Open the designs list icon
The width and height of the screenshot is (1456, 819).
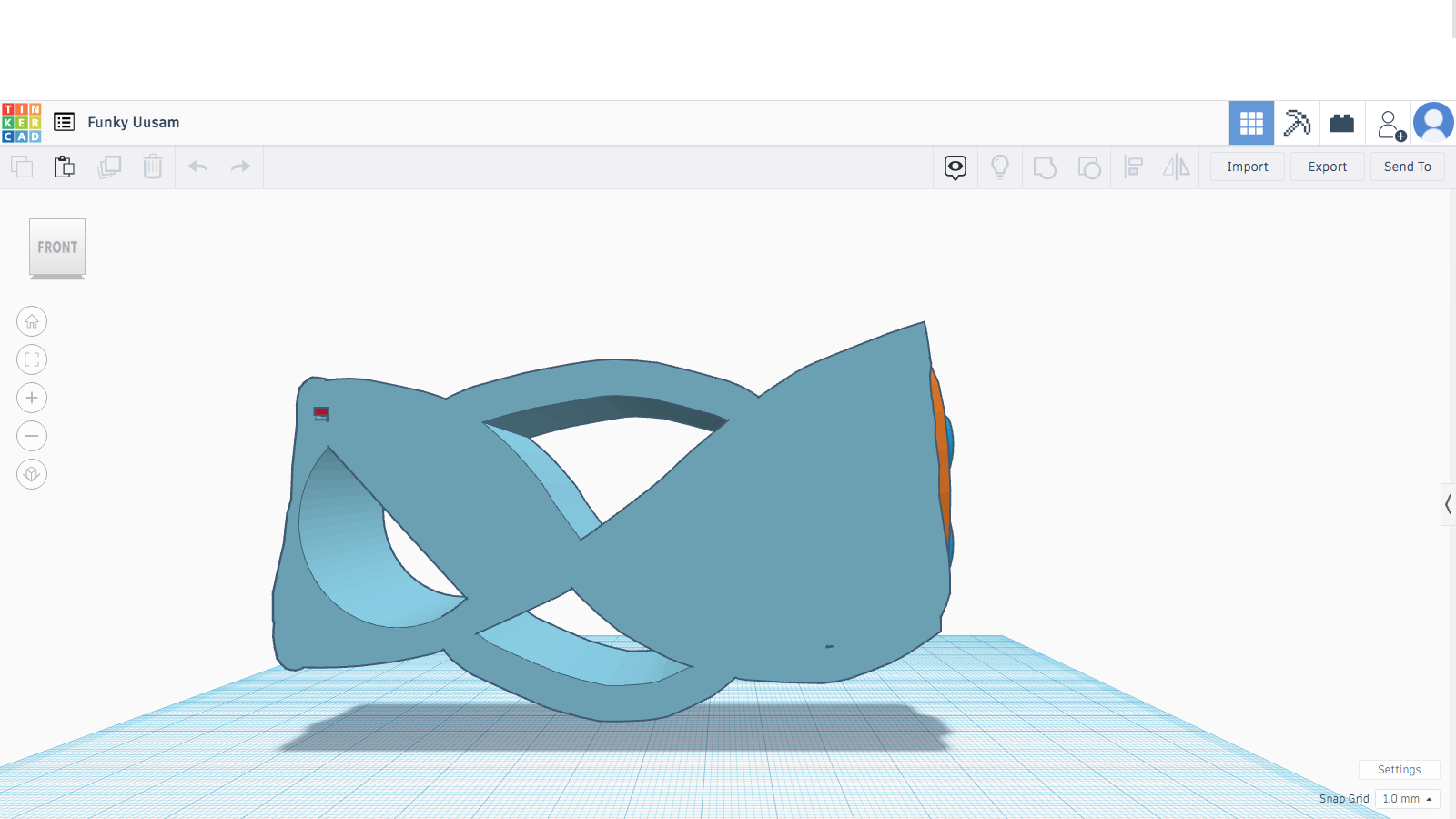(64, 122)
